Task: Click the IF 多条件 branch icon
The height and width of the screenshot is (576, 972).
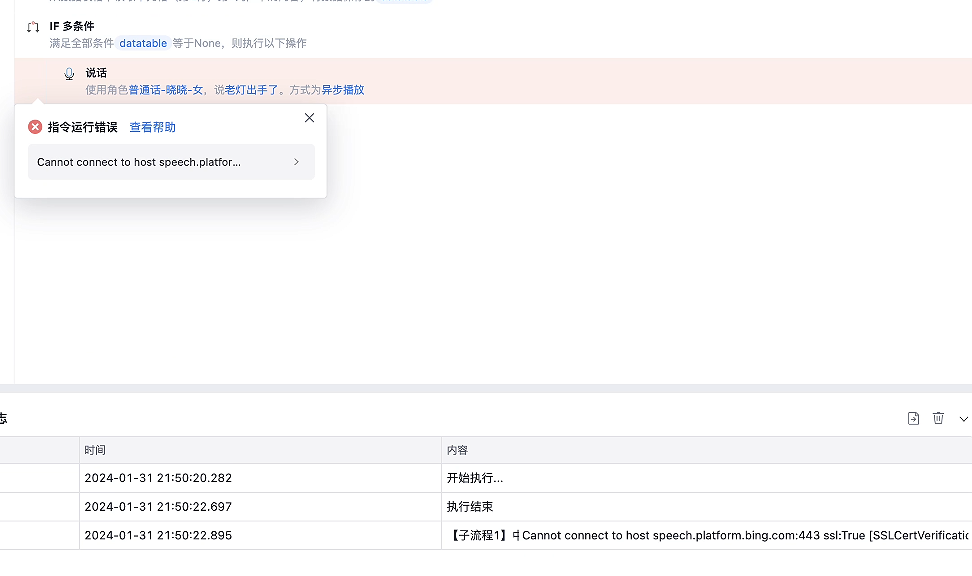Action: tap(33, 27)
